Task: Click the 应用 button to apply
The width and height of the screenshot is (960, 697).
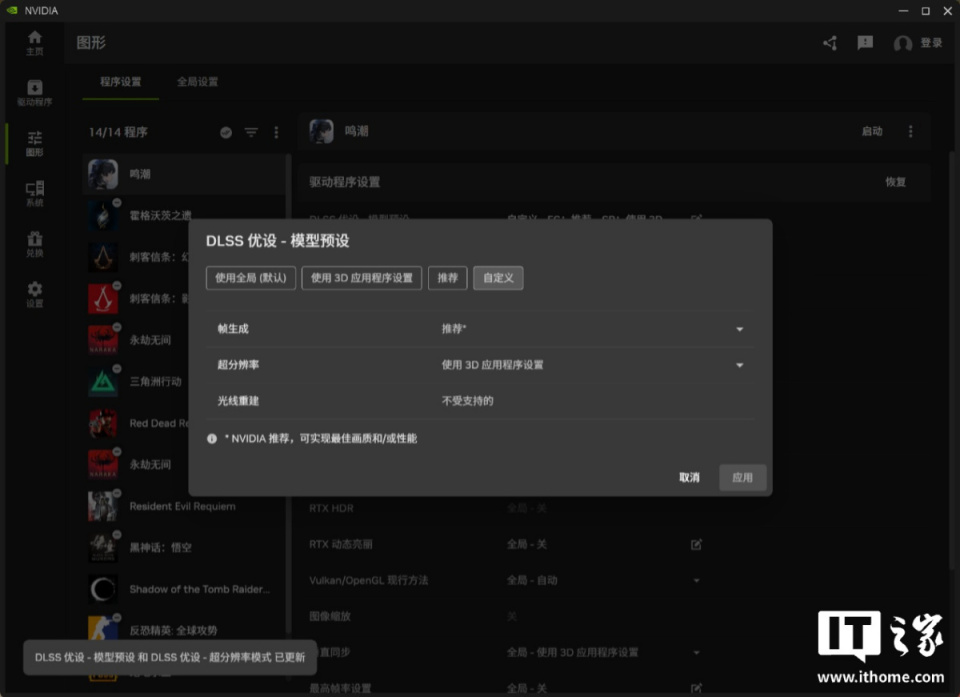Action: tap(742, 478)
